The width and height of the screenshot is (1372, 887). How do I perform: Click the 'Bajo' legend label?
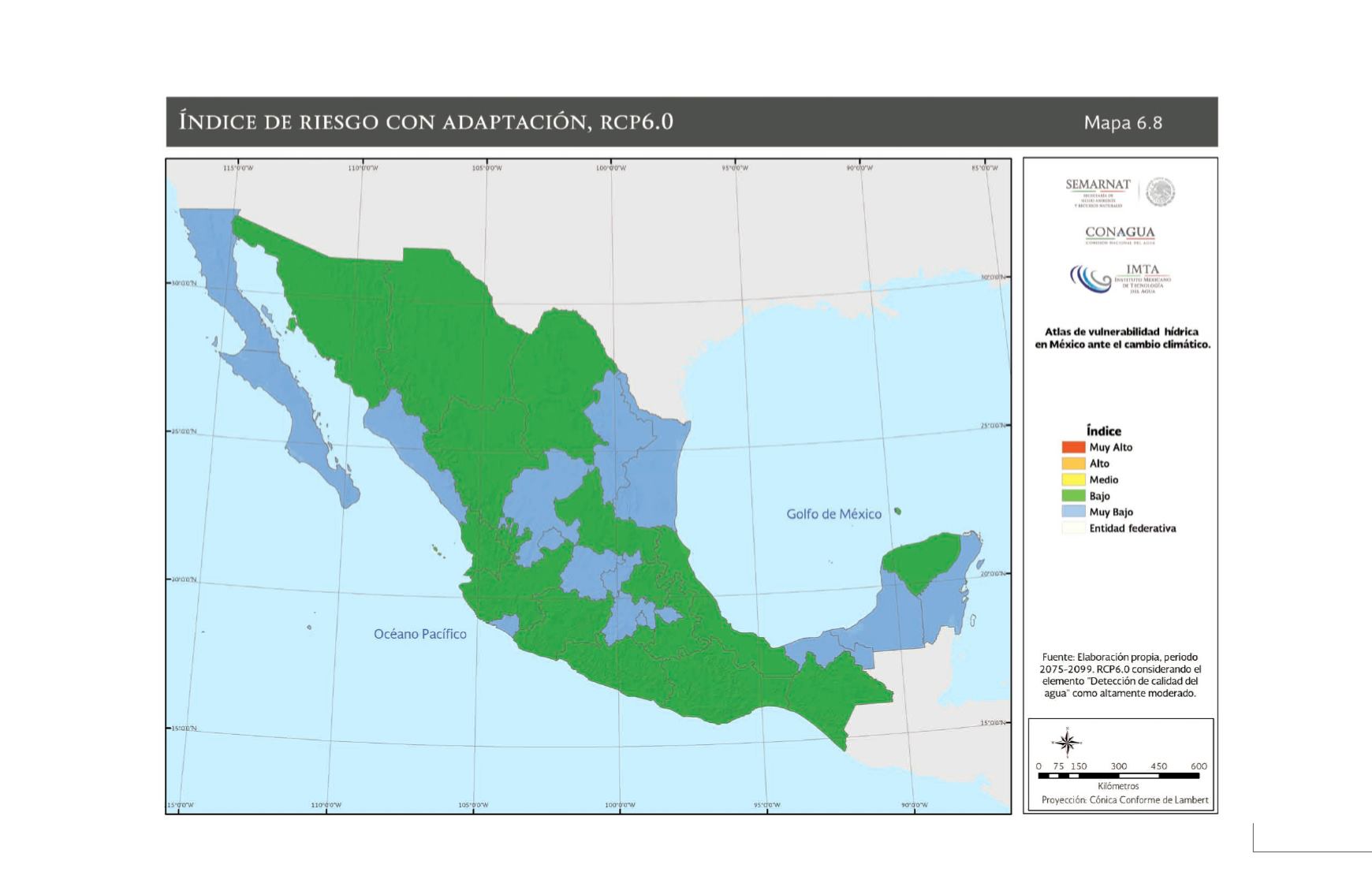(1100, 496)
